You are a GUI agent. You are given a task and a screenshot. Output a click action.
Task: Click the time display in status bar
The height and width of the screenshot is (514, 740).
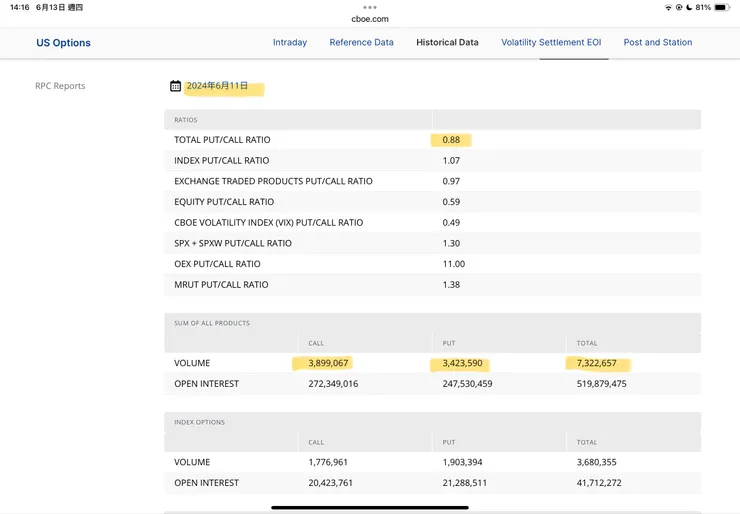(x=19, y=7)
